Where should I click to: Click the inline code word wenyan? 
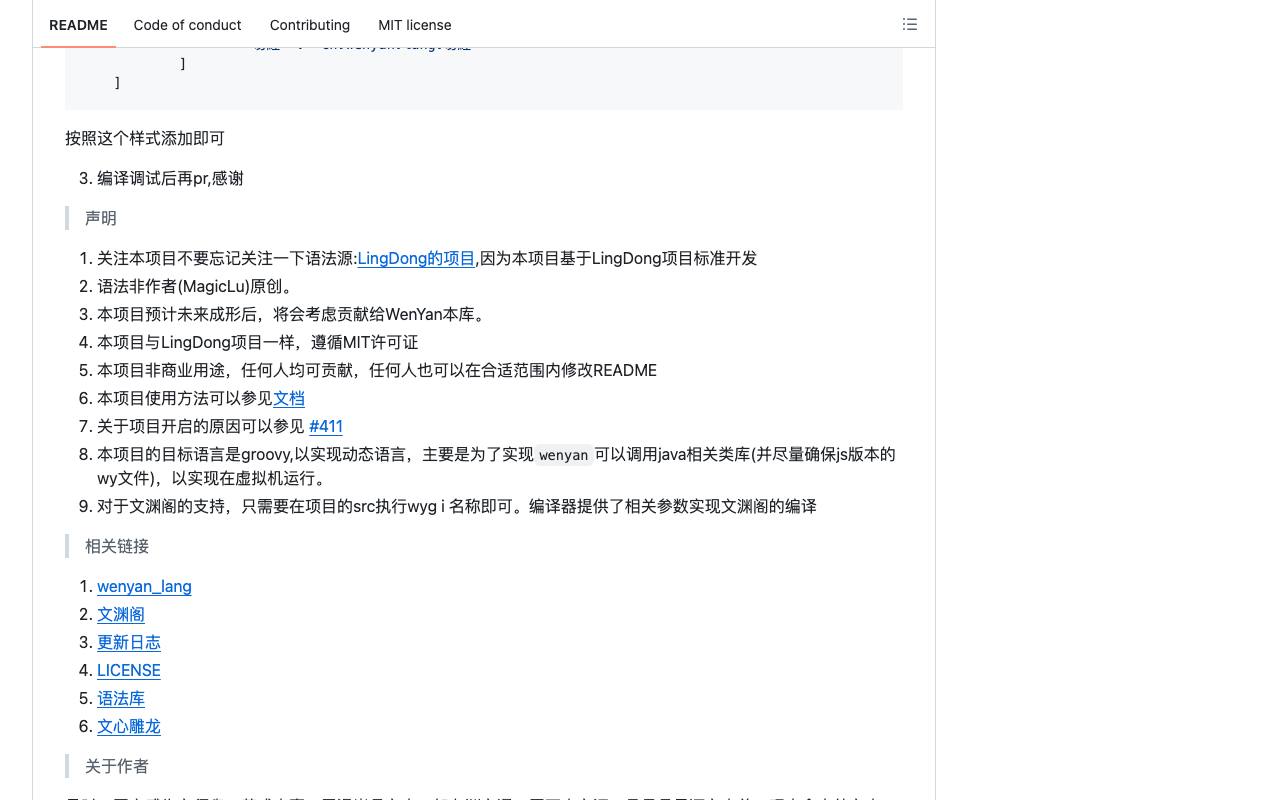click(564, 455)
